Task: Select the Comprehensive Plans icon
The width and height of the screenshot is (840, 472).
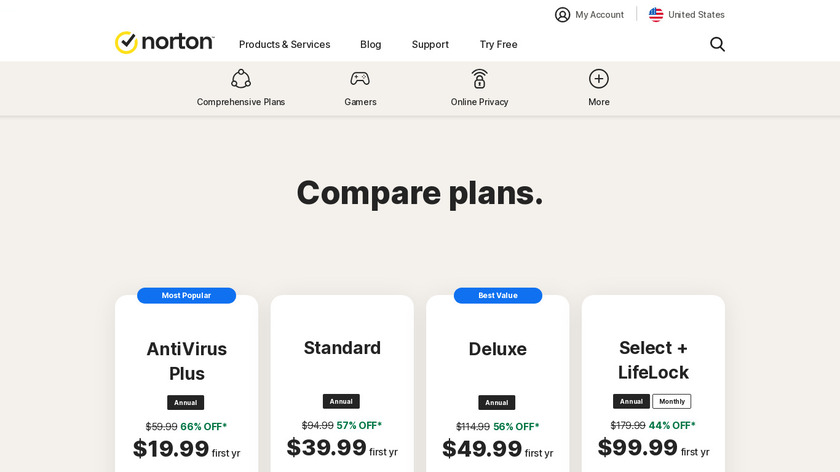Action: [x=241, y=79]
